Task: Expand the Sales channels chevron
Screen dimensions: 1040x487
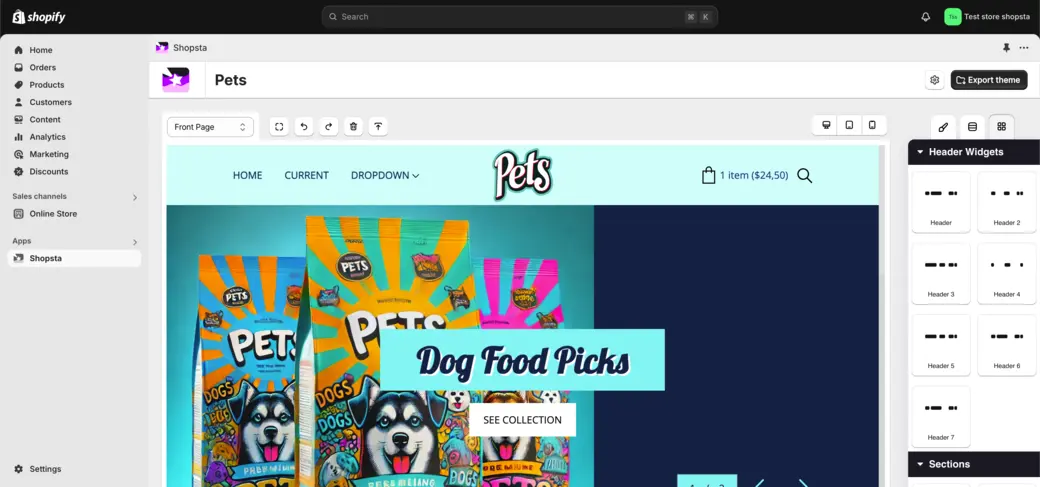Action: click(135, 197)
